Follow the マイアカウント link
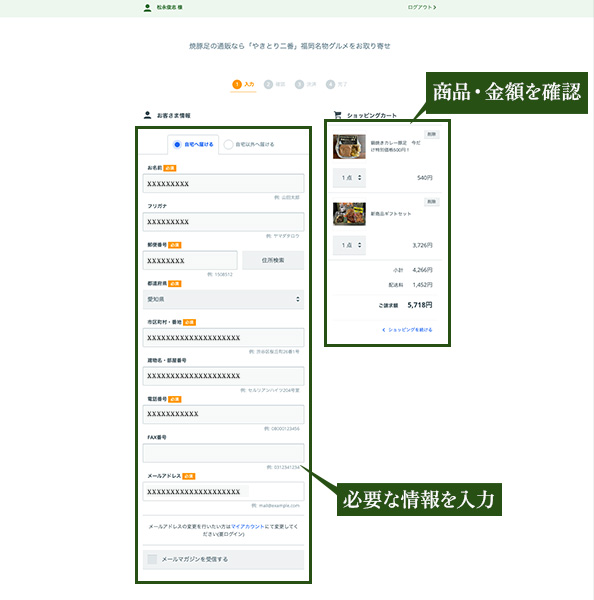The width and height of the screenshot is (594, 600). tap(248, 527)
